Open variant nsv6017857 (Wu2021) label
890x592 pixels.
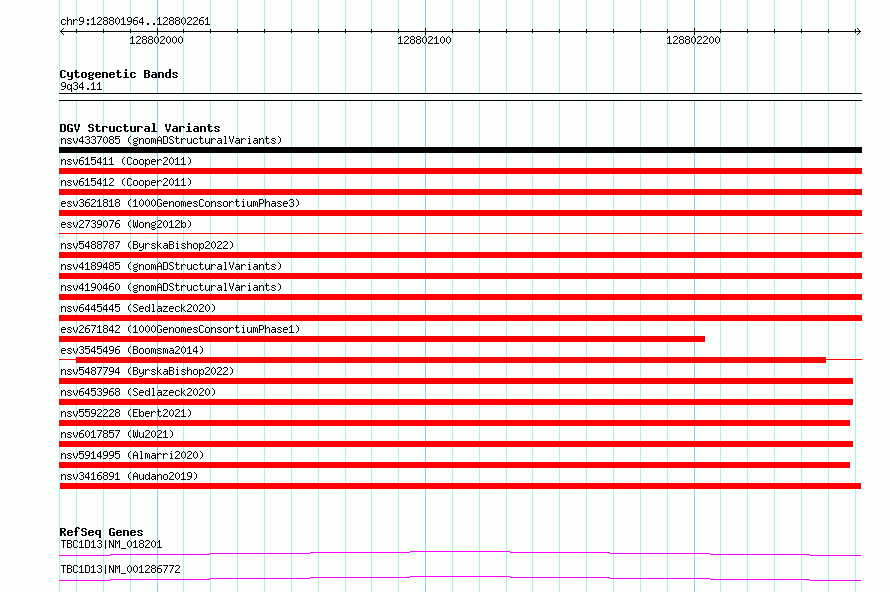click(117, 434)
